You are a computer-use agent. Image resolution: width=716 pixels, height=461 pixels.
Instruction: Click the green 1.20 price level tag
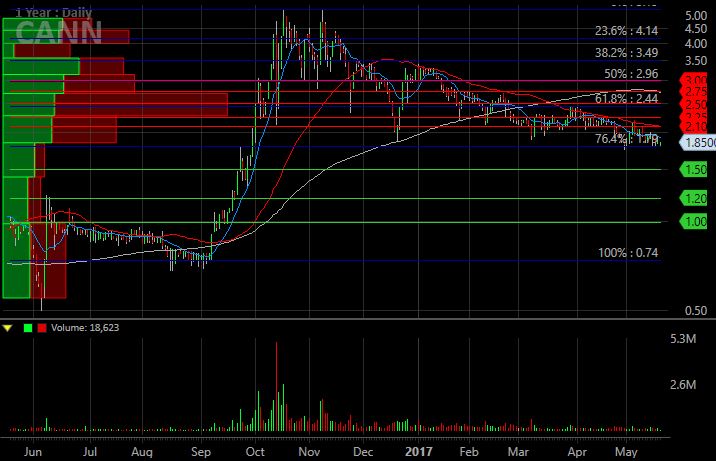[x=694, y=198]
